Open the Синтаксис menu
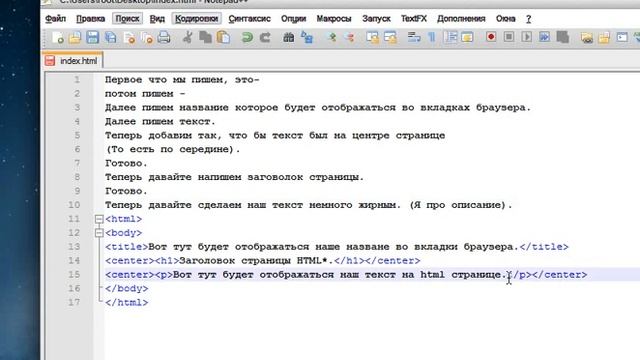The image size is (640, 360). click(249, 19)
